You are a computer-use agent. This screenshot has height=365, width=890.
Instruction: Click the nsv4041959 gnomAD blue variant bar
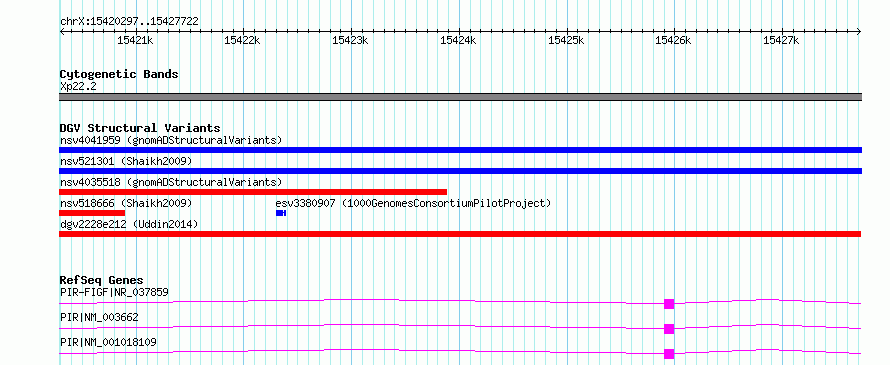pos(460,150)
